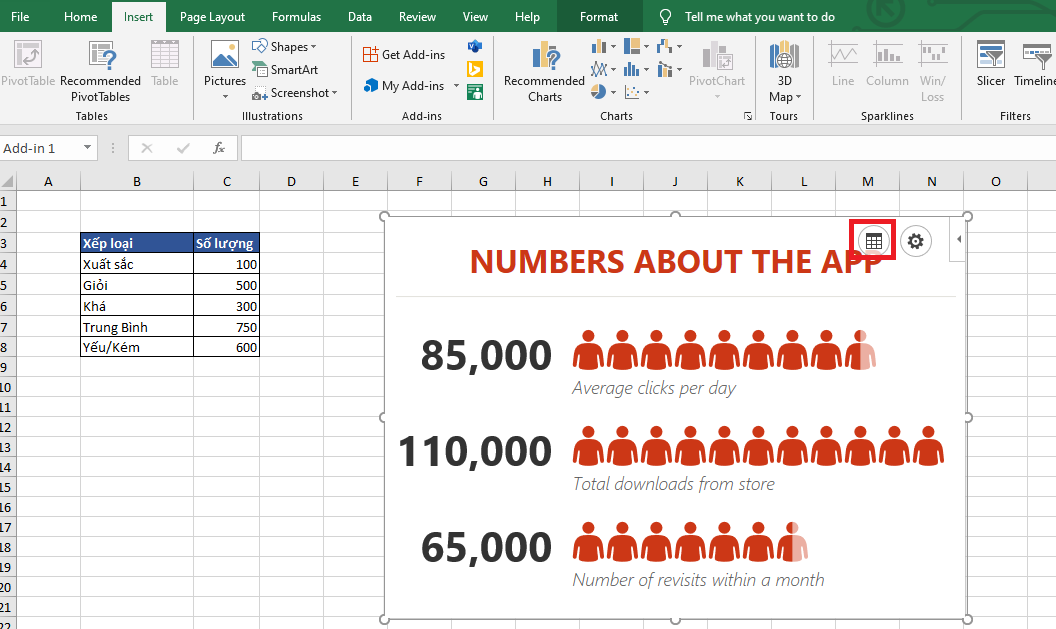Open the Charts dialog launcher
Image resolution: width=1056 pixels, height=629 pixels.
(x=747, y=117)
